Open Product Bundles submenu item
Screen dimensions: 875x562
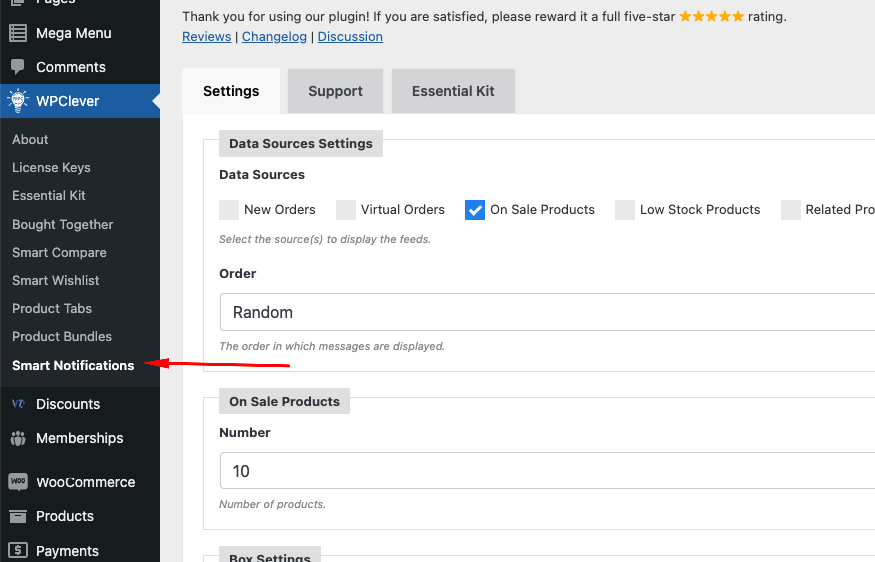(62, 337)
